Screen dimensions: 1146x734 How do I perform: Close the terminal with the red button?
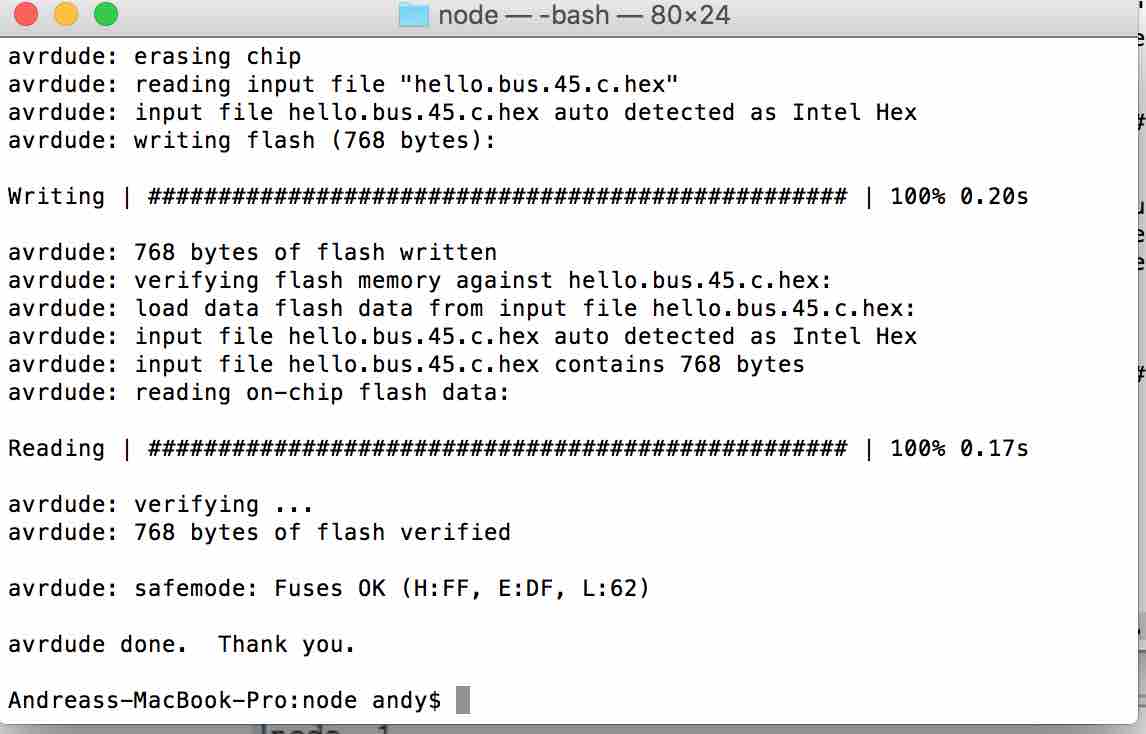26,14
